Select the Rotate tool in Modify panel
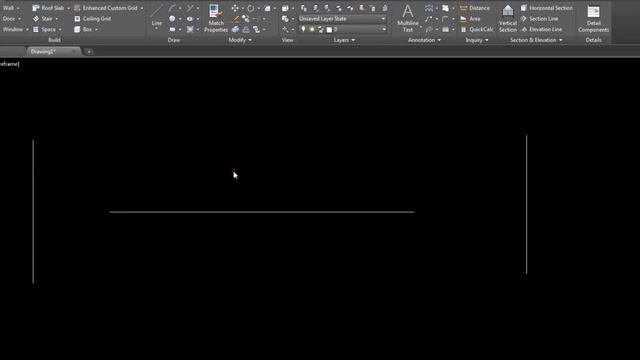 click(x=250, y=8)
